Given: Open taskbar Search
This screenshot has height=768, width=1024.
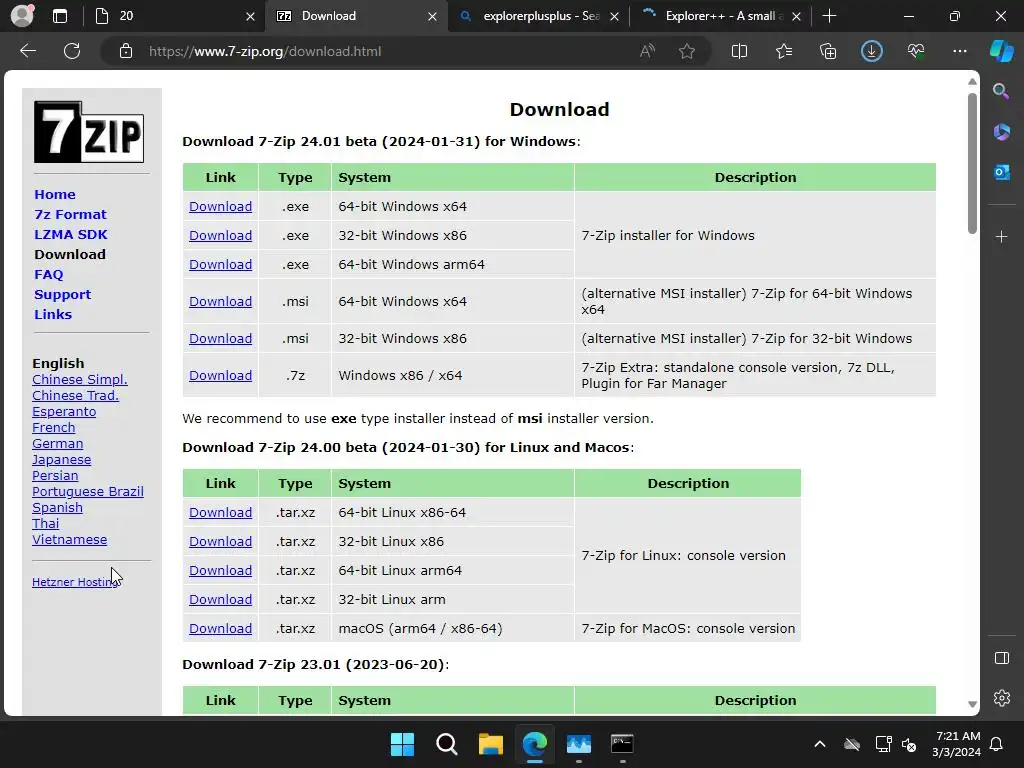Looking at the screenshot, I should 447,744.
